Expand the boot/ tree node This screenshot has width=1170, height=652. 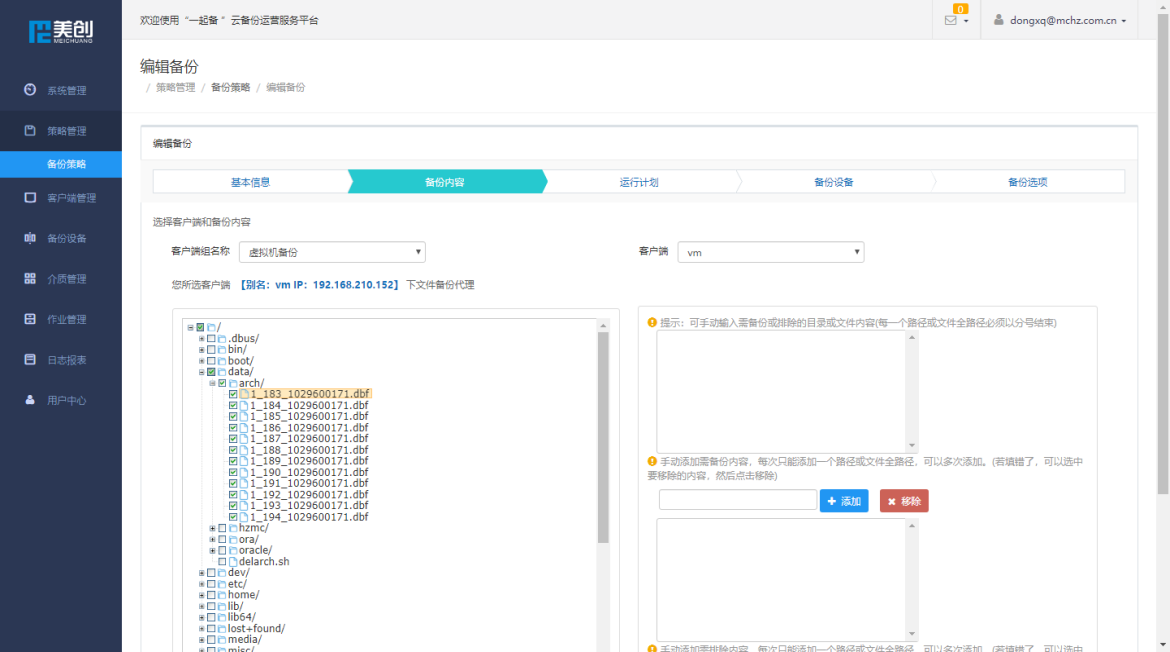(201, 360)
